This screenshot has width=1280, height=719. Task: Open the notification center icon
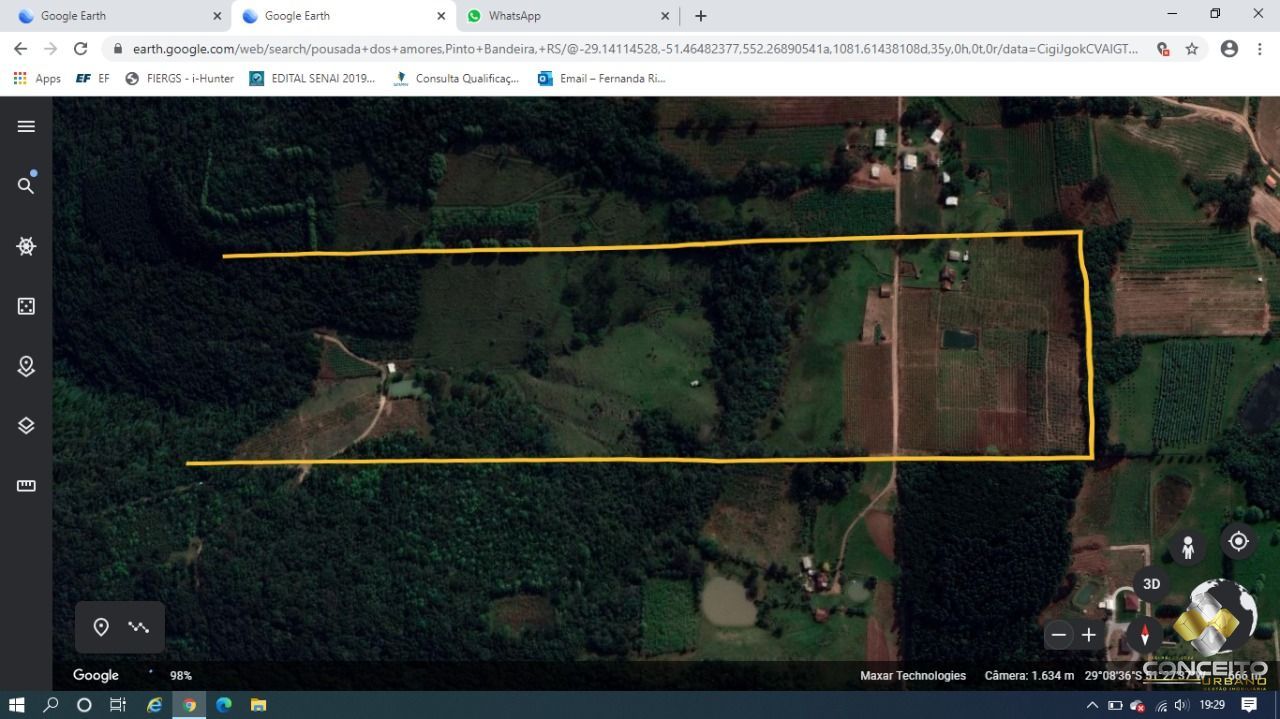[x=1249, y=705]
